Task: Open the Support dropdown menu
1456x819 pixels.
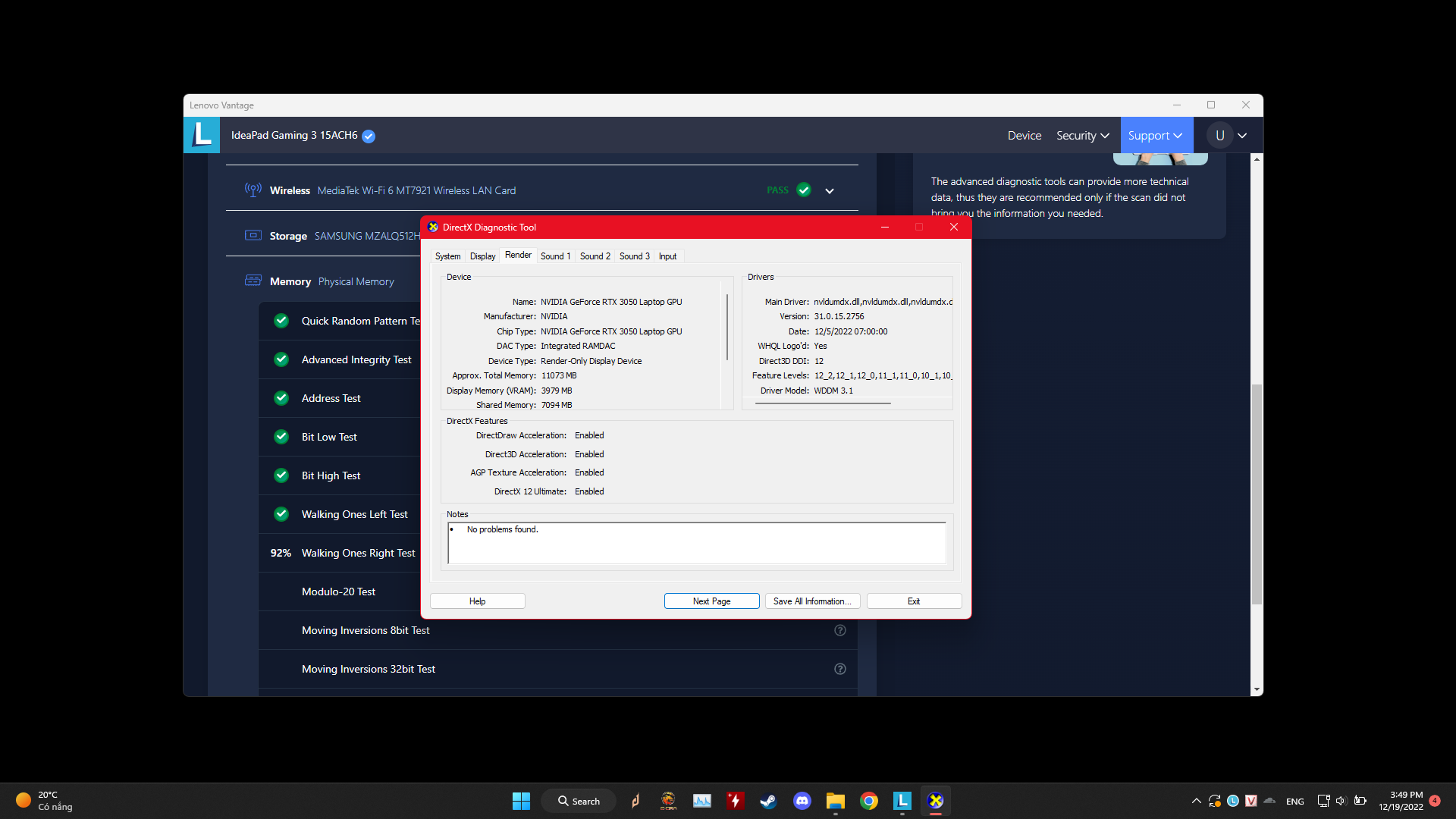Action: pos(1155,135)
